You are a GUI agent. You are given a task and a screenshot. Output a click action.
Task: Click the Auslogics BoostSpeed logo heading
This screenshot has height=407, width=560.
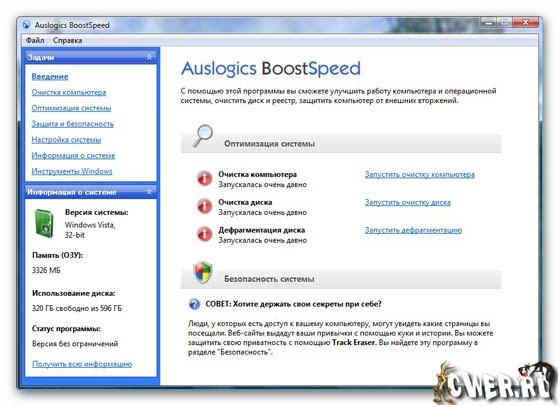(x=271, y=69)
